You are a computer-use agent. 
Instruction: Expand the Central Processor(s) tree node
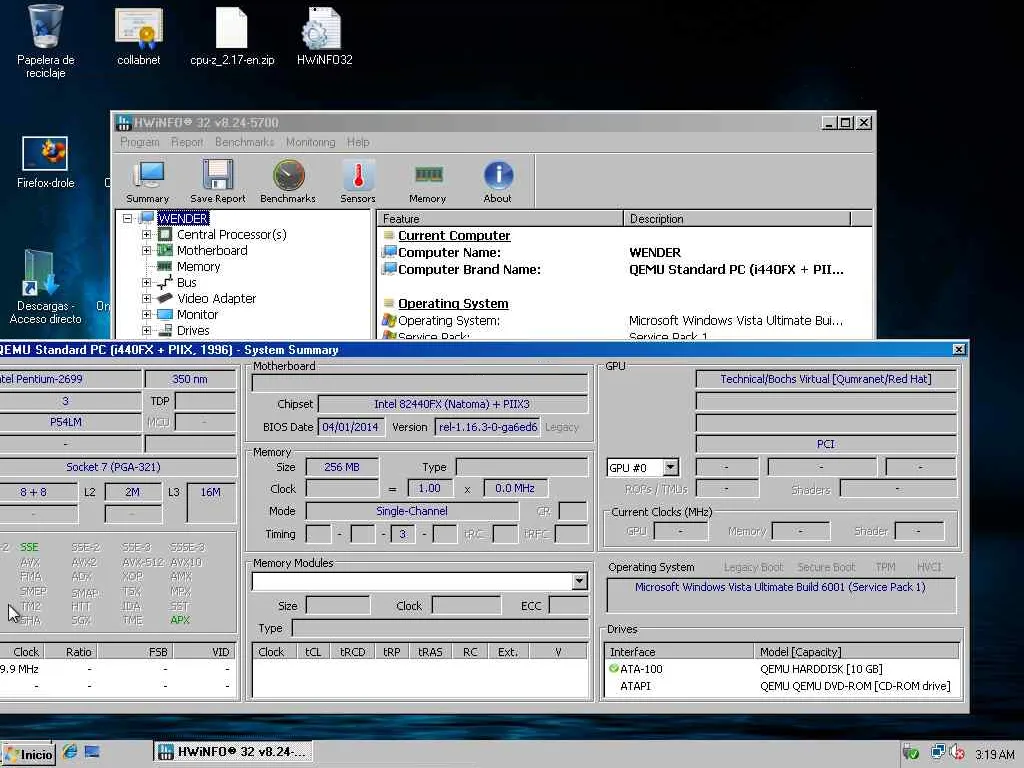147,235
